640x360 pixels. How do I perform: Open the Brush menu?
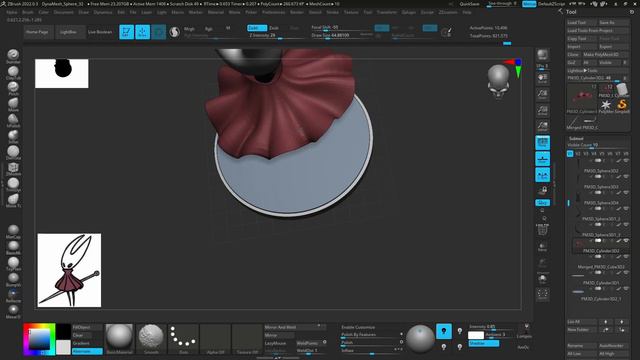(x=28, y=12)
